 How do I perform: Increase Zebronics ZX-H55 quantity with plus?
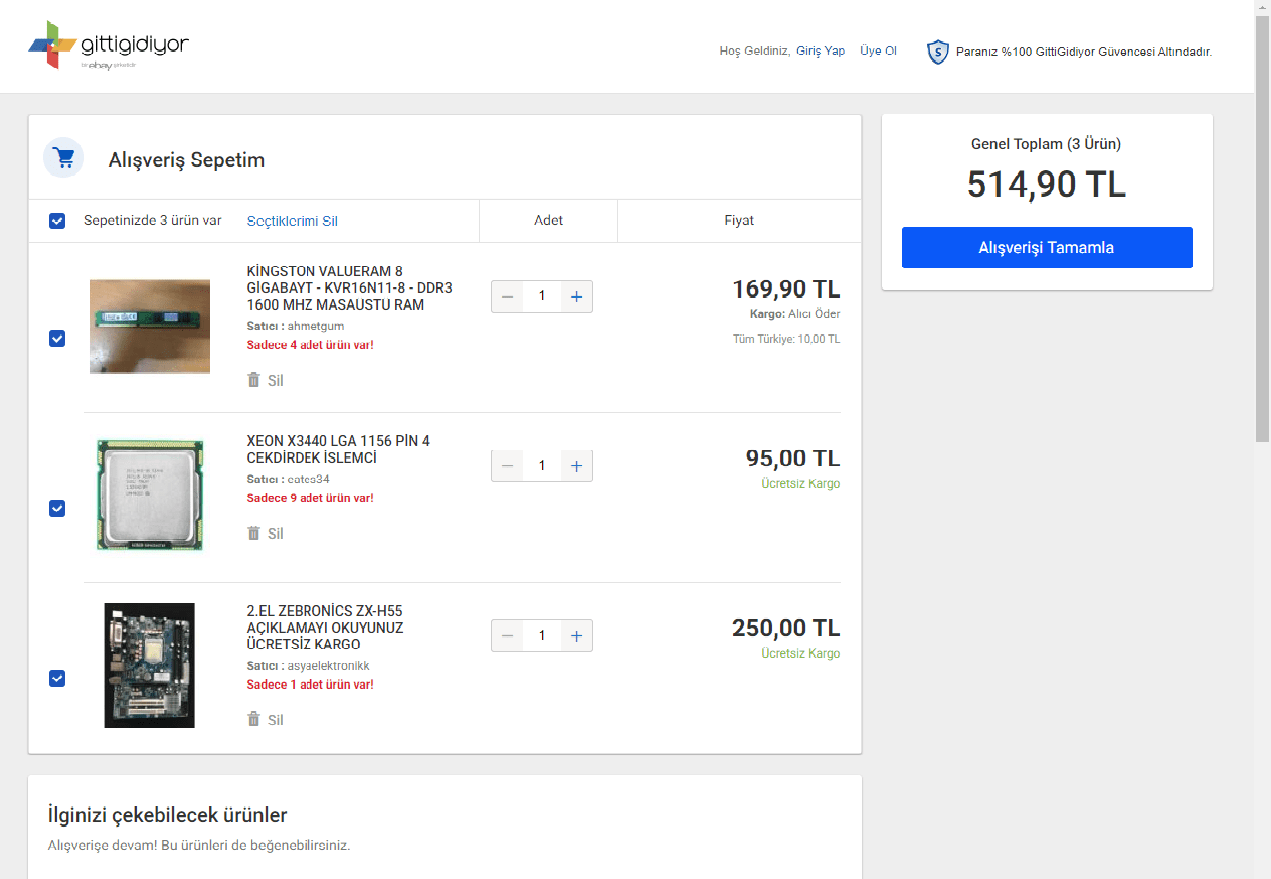(x=576, y=636)
